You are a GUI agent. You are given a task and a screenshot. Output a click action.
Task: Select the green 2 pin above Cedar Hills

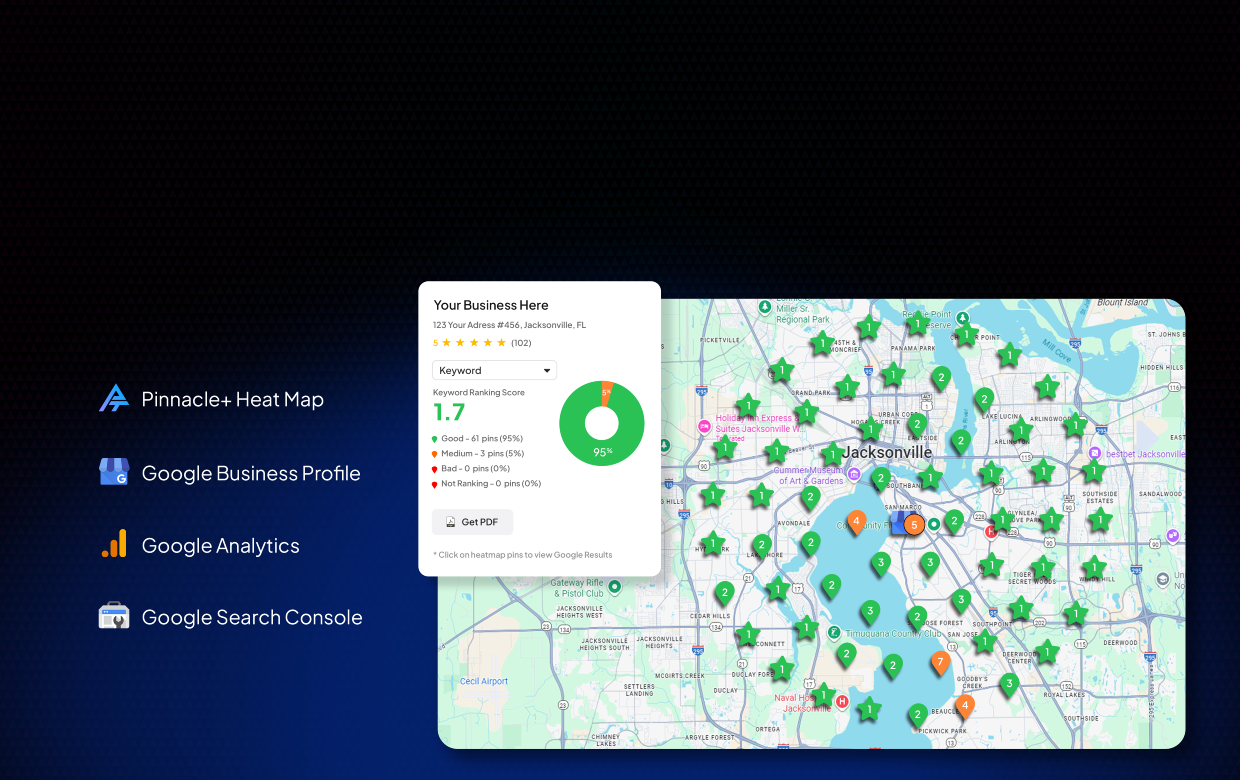(724, 592)
